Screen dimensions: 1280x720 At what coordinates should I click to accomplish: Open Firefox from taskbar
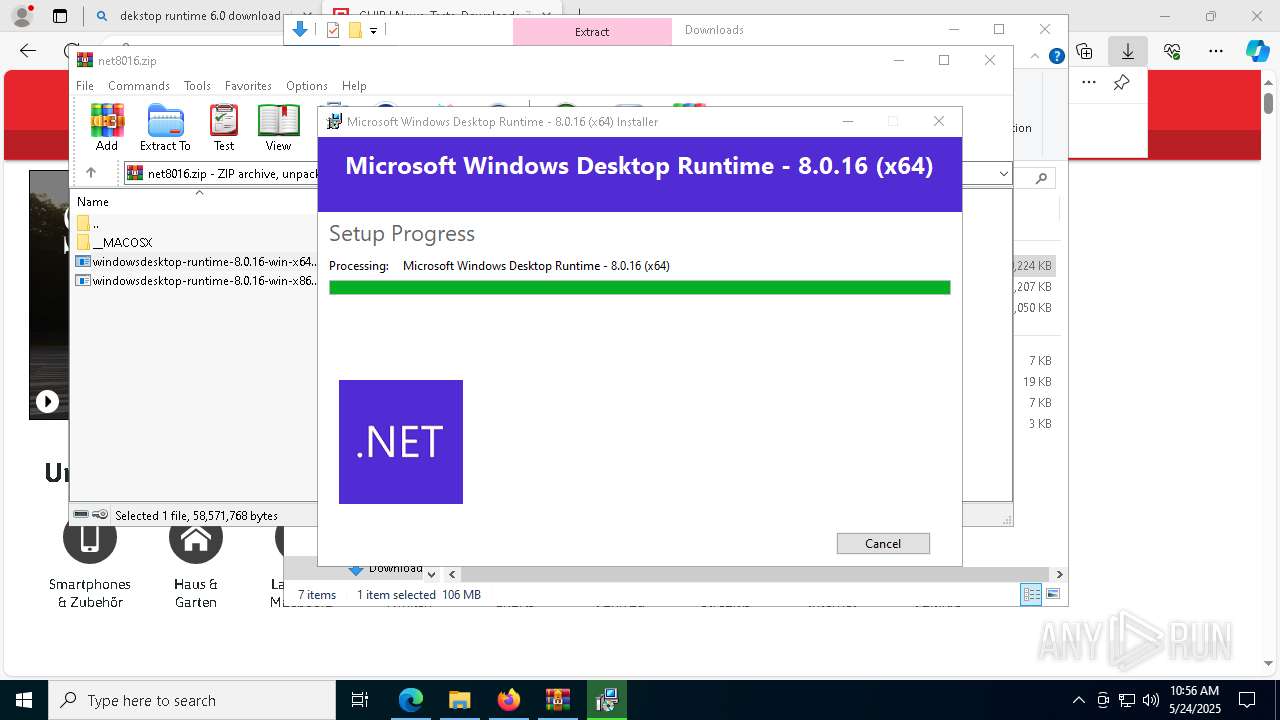(508, 700)
